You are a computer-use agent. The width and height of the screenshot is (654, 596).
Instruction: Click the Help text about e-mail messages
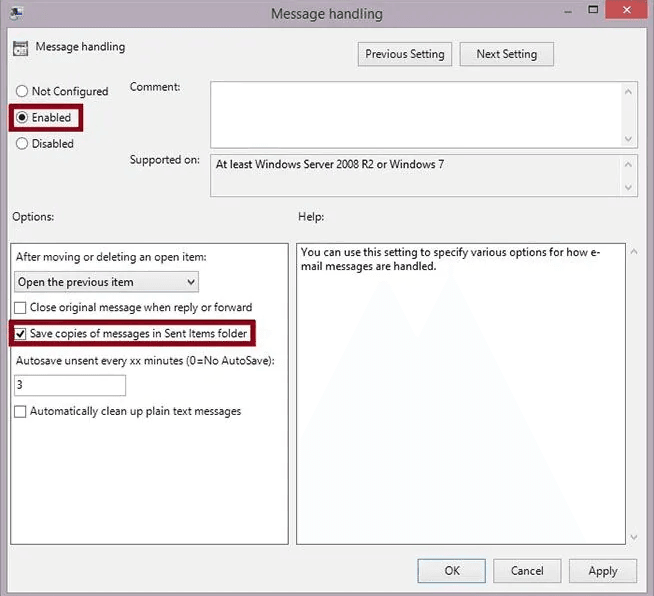point(450,259)
